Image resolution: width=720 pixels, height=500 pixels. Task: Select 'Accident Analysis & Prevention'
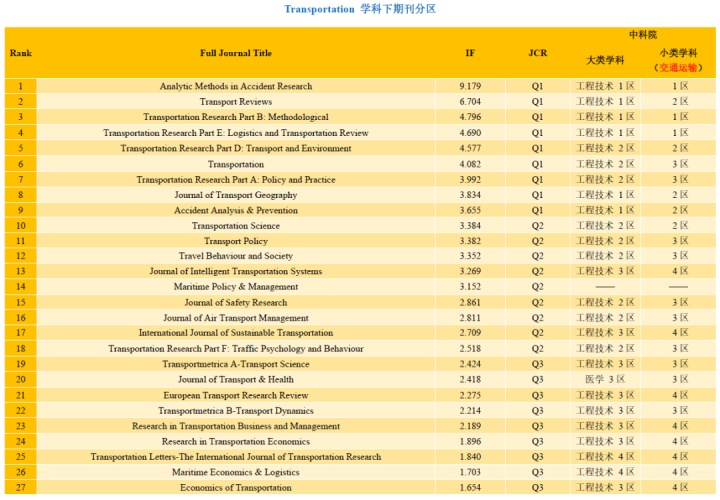(x=236, y=210)
